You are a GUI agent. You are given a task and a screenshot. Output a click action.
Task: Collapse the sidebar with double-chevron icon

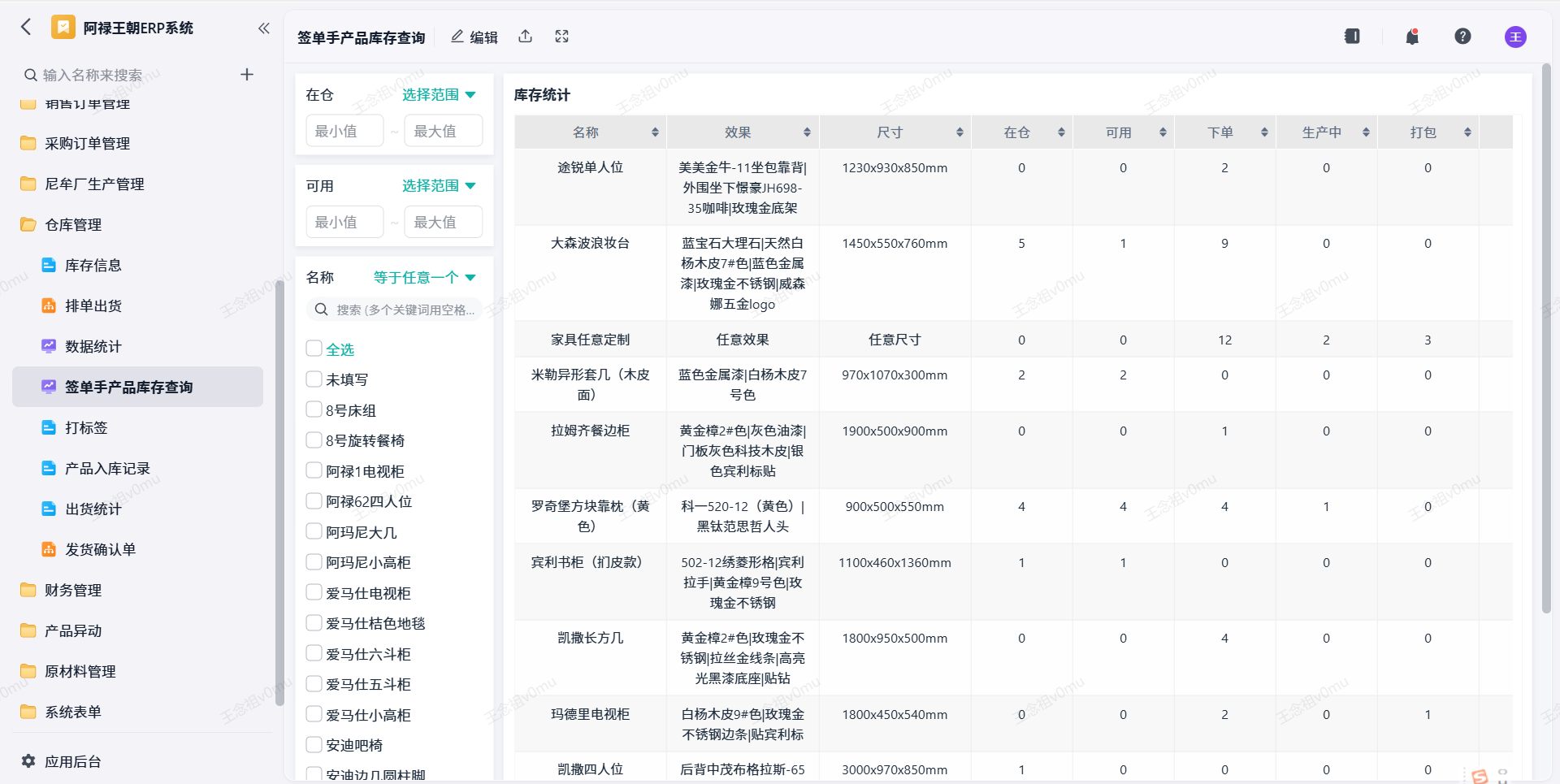point(264,28)
